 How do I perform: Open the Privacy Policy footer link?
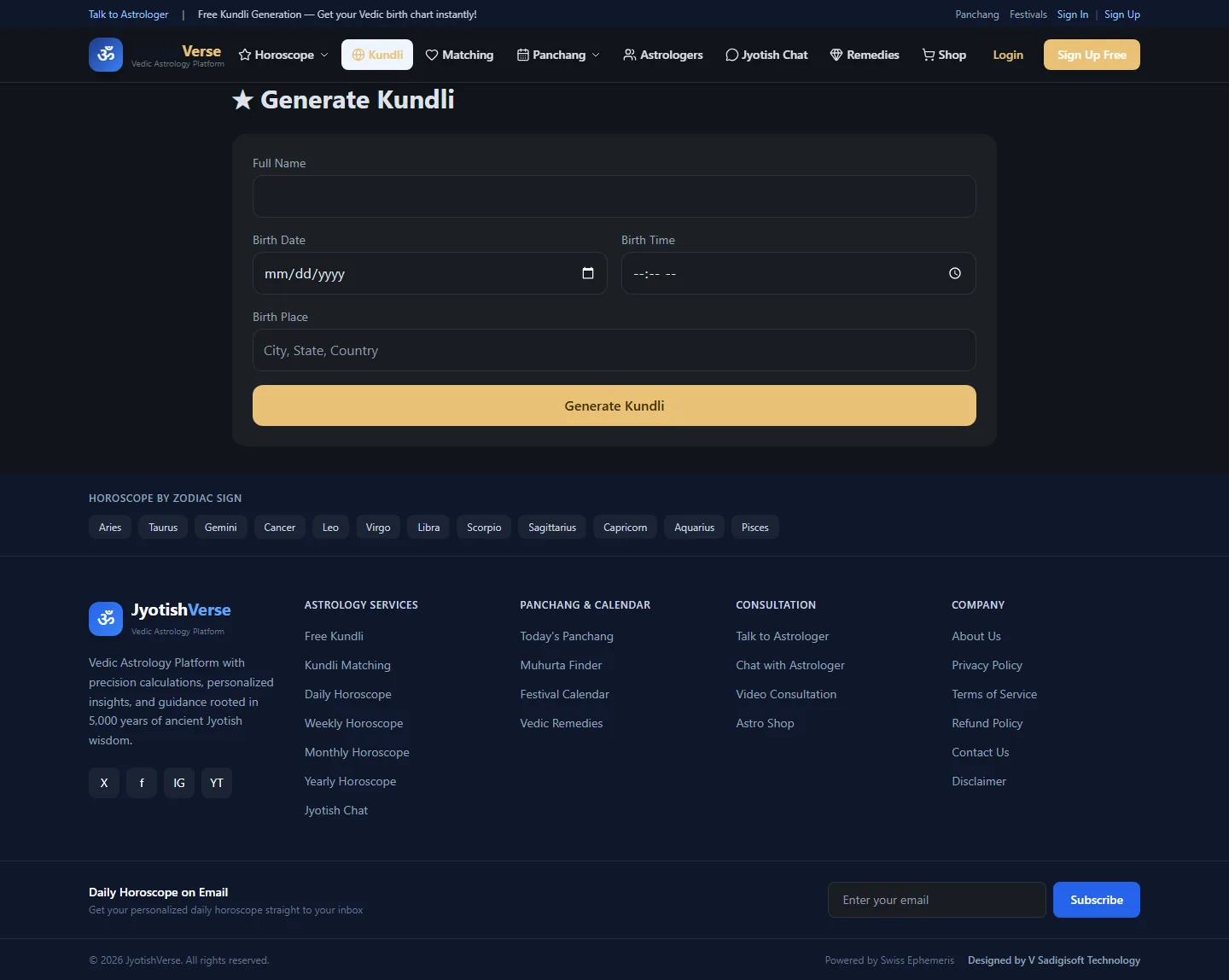coord(987,665)
